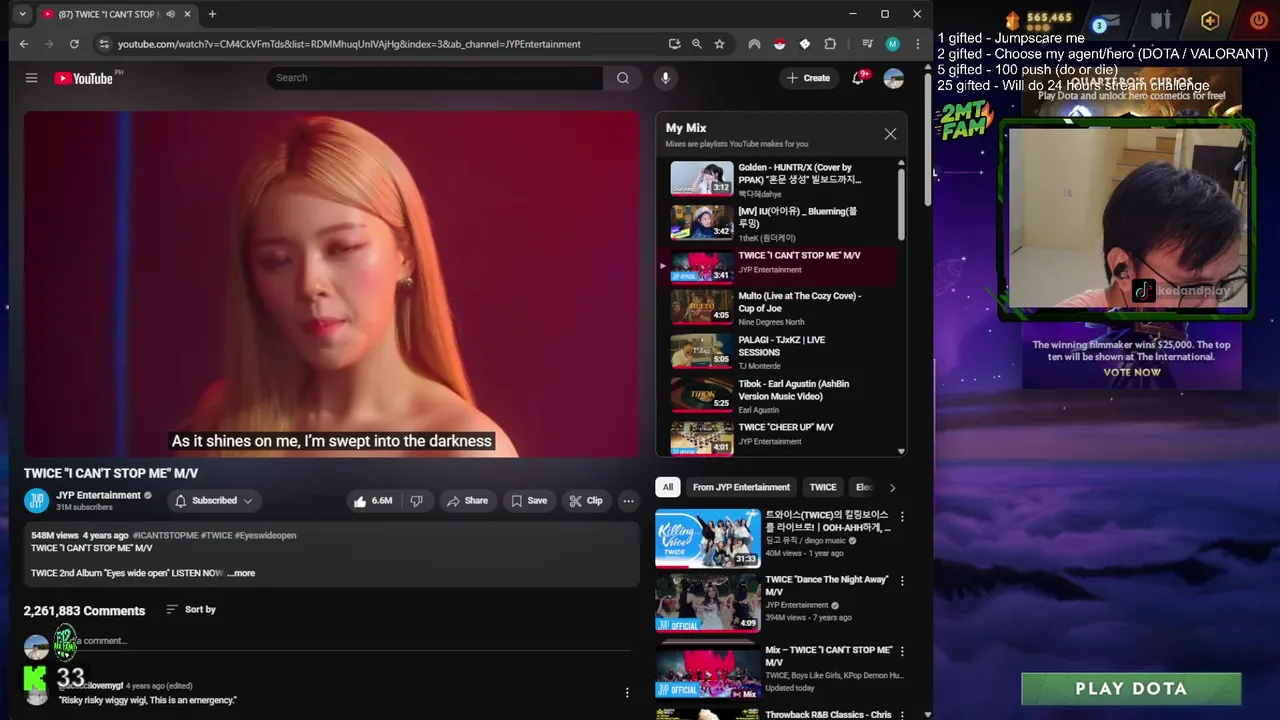Focus the YouTube search field
Image resolution: width=1280 pixels, height=720 pixels.
tap(435, 78)
